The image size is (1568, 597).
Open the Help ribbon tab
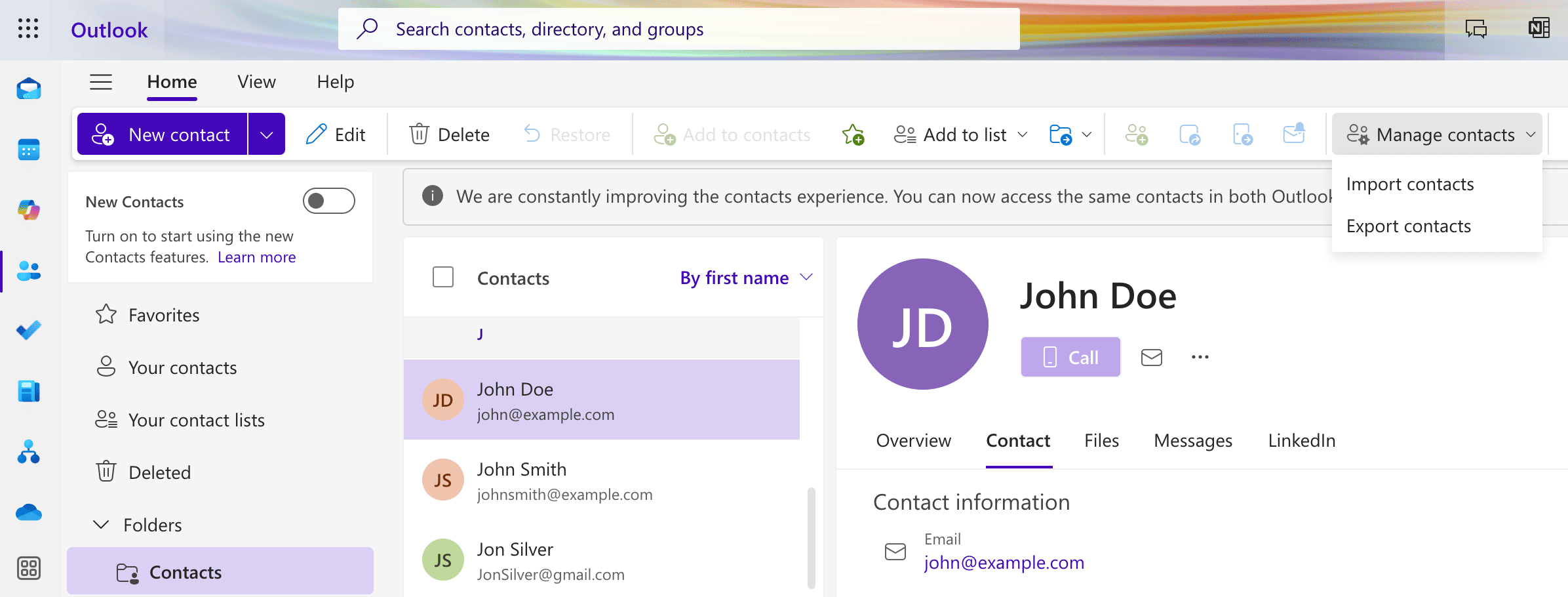tap(335, 82)
